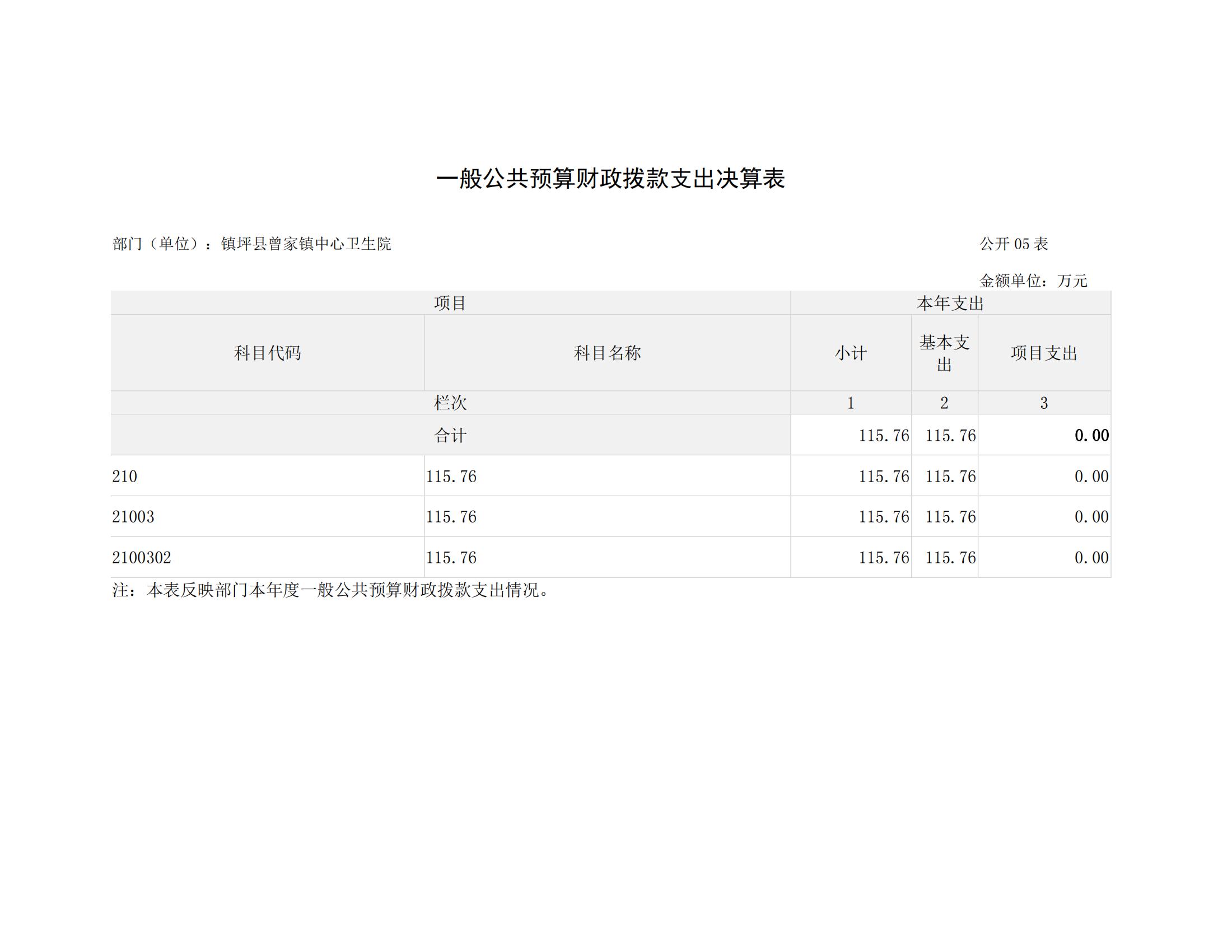The height and width of the screenshot is (952, 1232).
Task: Click column number 1 under 小计
Action: 851,403
